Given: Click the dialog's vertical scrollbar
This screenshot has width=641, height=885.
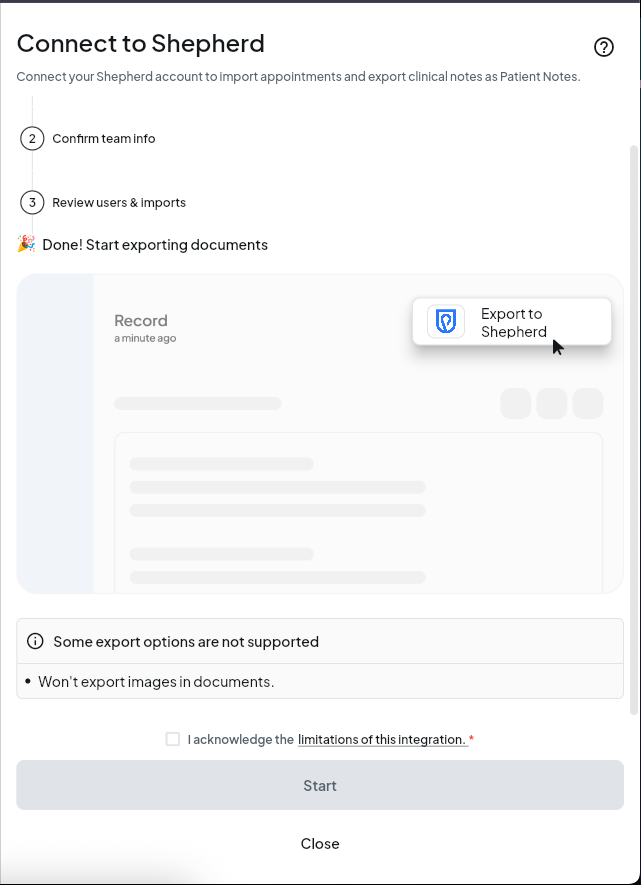Looking at the screenshot, I should click(634, 429).
